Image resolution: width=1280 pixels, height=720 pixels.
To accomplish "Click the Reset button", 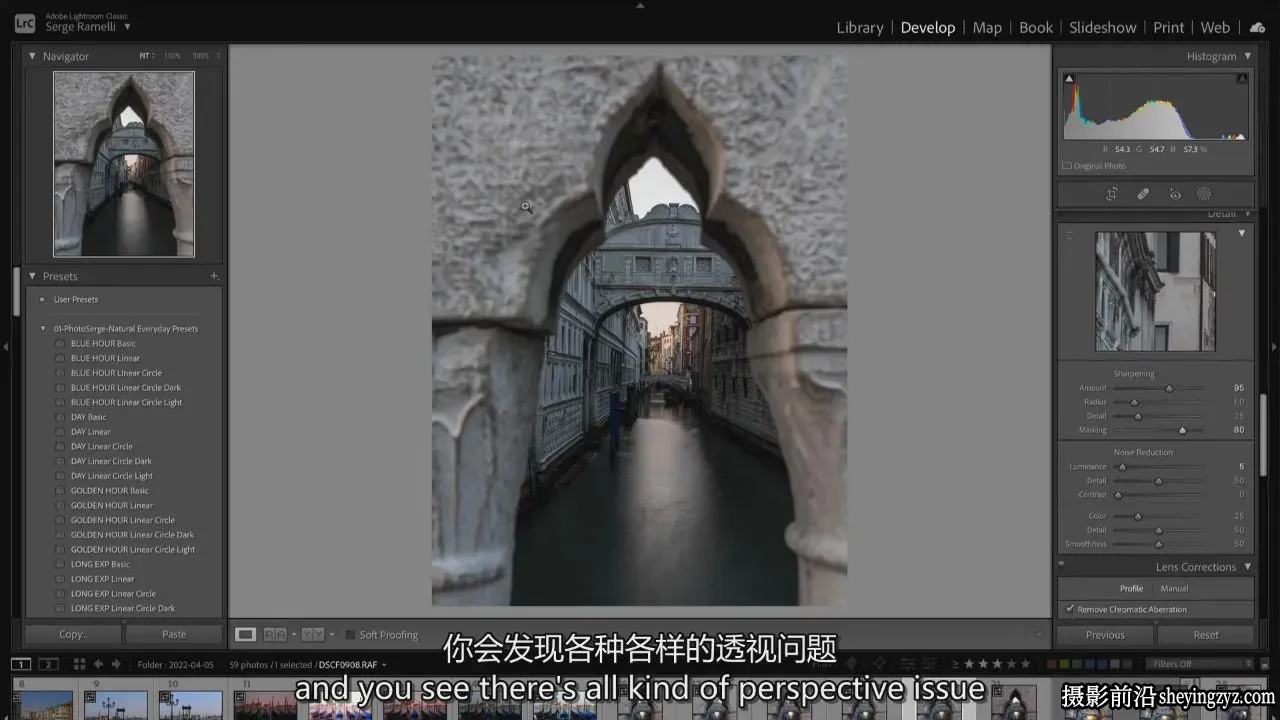I will 1206,634.
